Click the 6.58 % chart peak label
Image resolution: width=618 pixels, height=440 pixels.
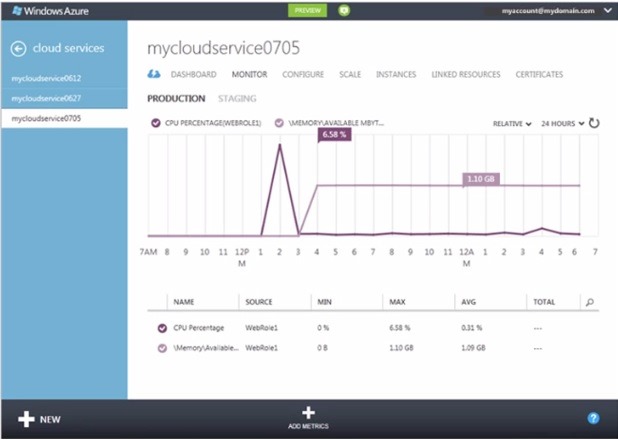334,134
